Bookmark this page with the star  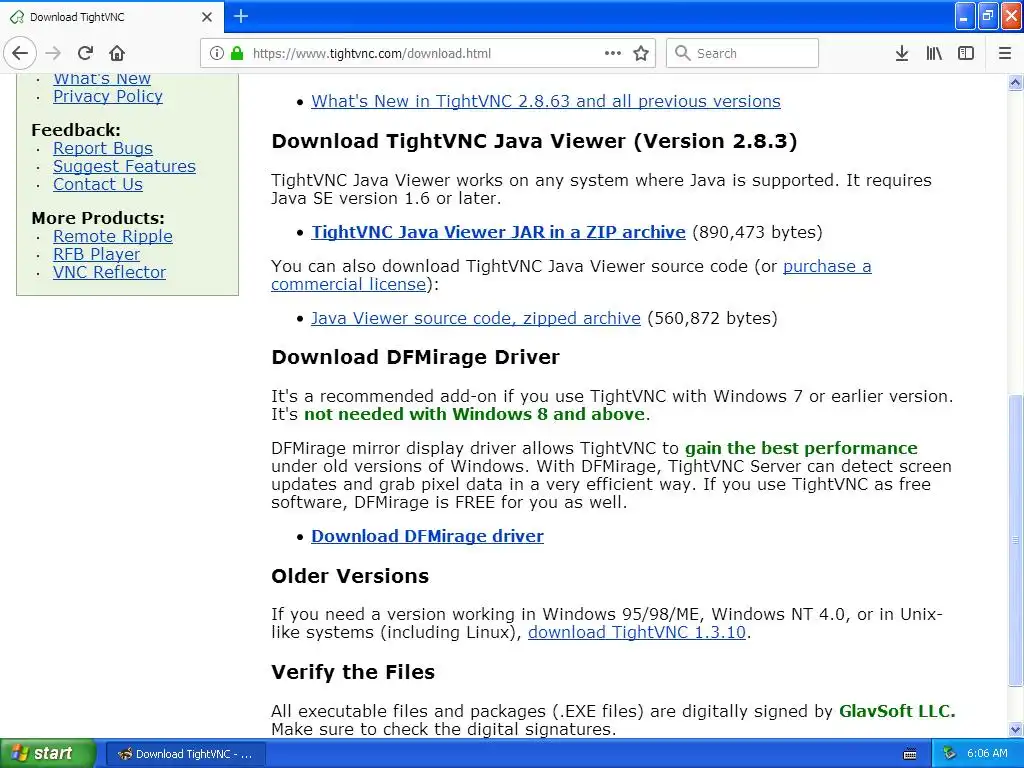(641, 53)
